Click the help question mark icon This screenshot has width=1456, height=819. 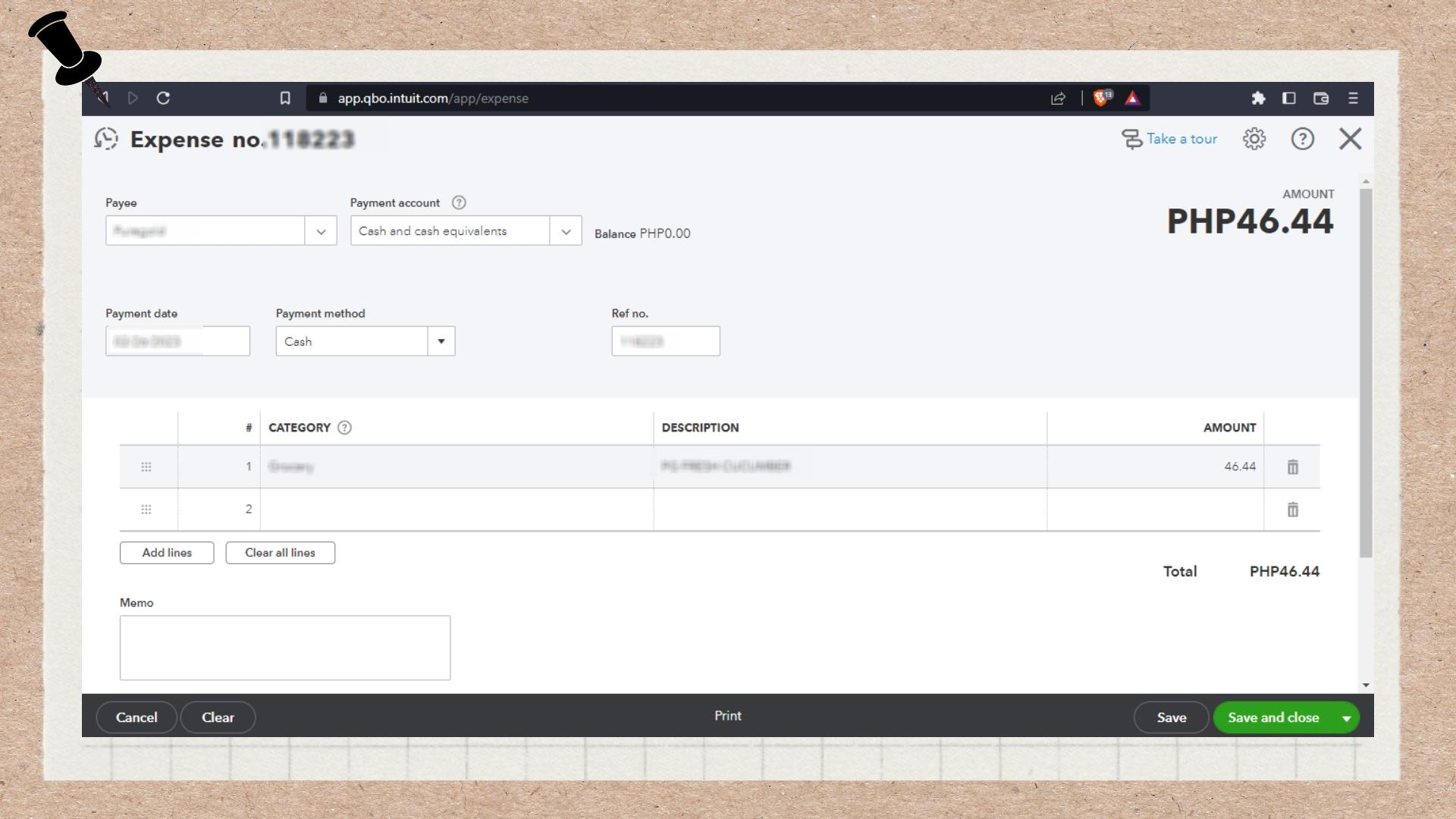coord(1302,139)
